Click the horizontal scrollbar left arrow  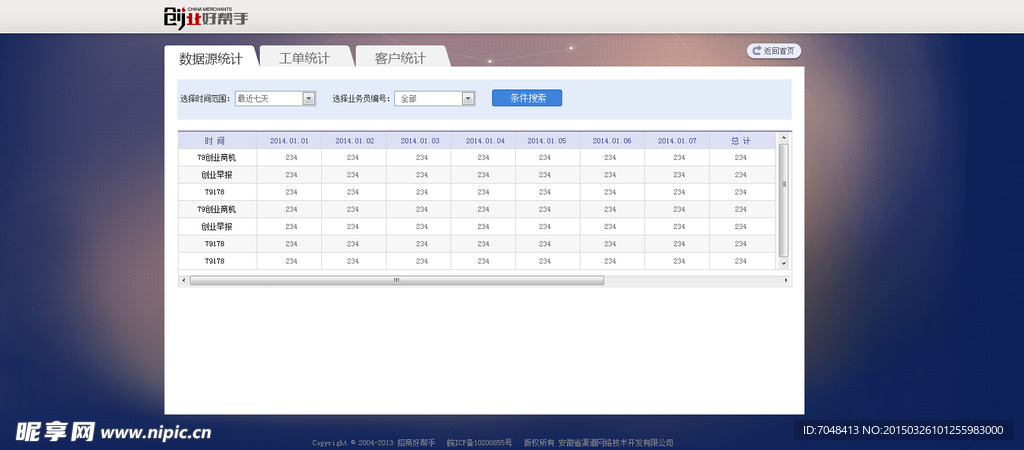click(x=183, y=281)
